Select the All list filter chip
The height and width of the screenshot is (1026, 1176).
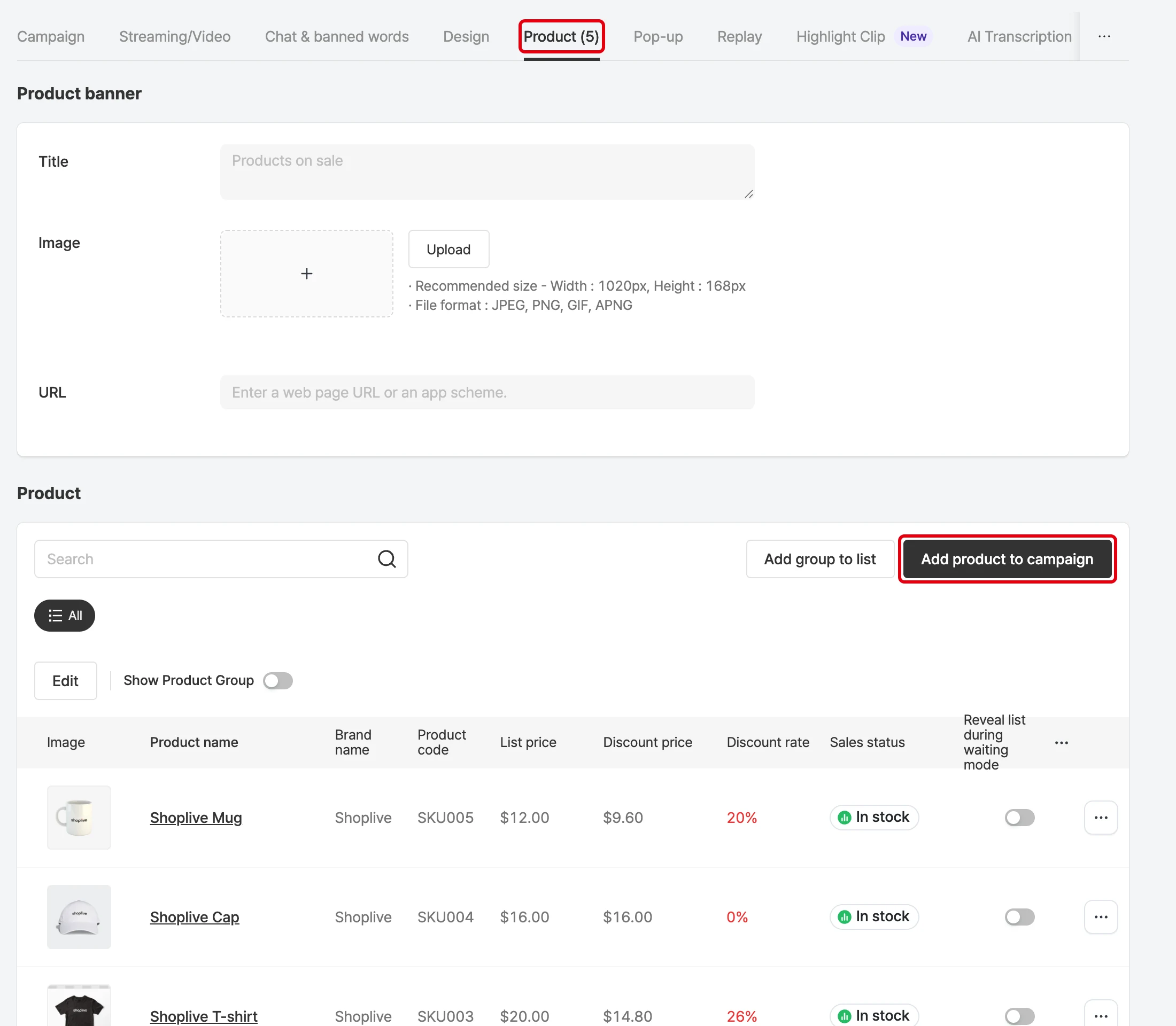65,616
